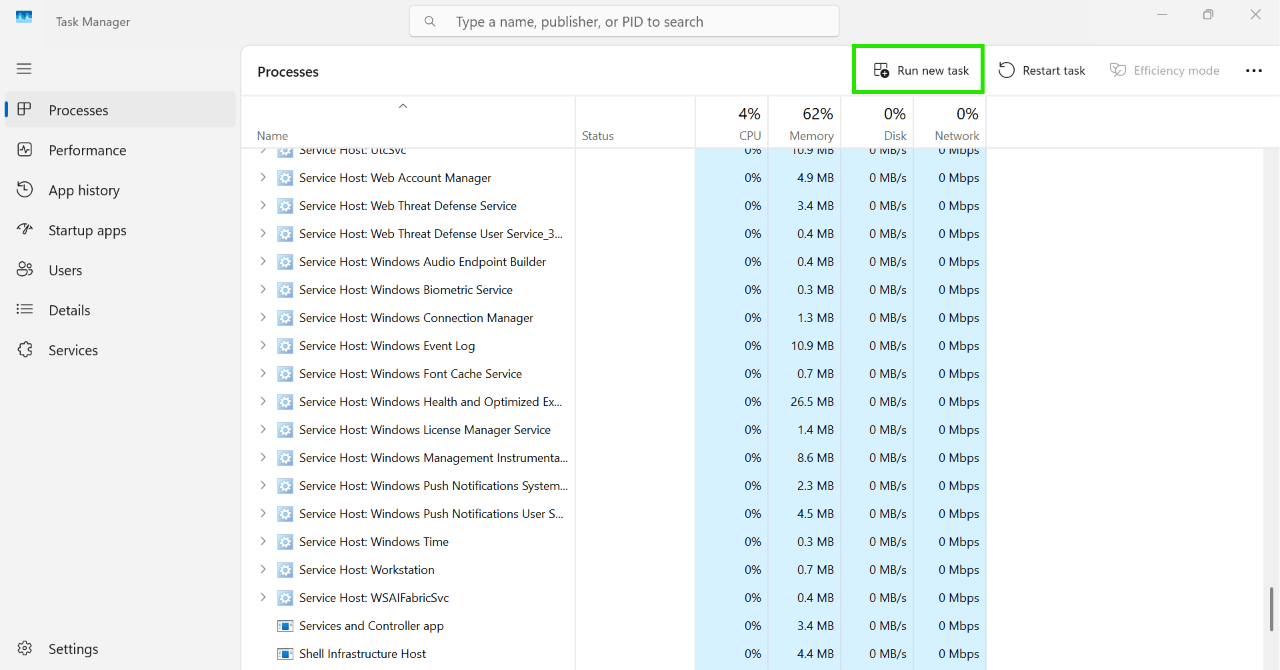Click gear icon of Windows License Manager Service
The width and height of the screenshot is (1280, 670).
pos(285,430)
